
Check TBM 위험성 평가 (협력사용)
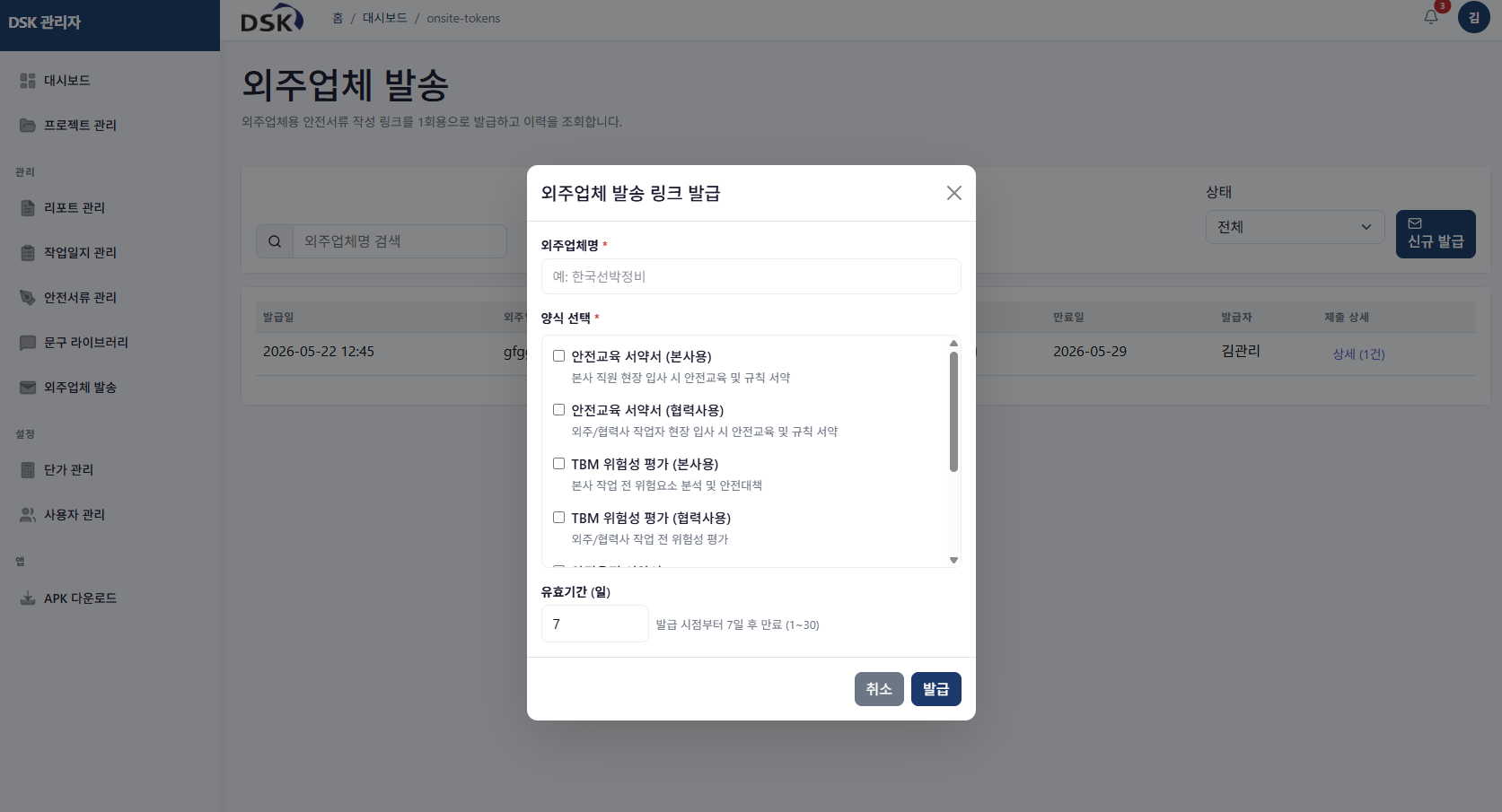(x=558, y=518)
